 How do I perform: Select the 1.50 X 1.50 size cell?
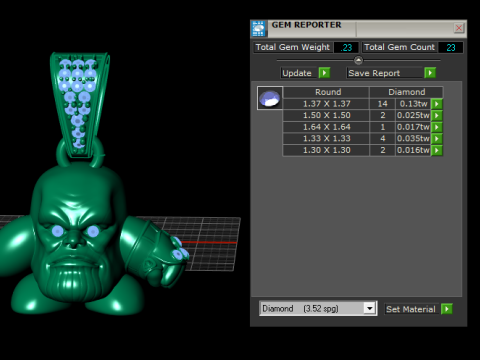[x=326, y=116]
